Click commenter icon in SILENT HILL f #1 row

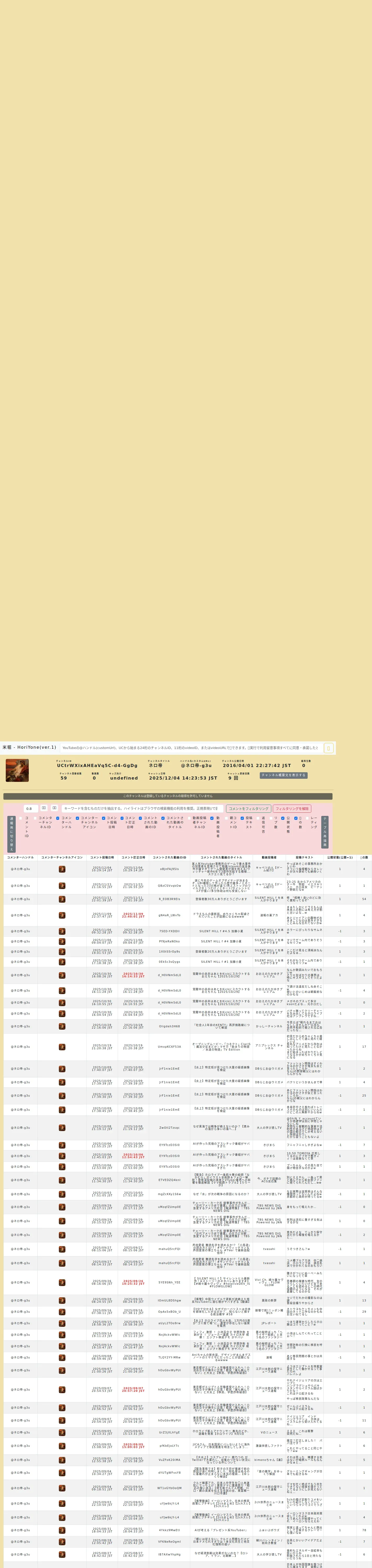click(x=61, y=962)
